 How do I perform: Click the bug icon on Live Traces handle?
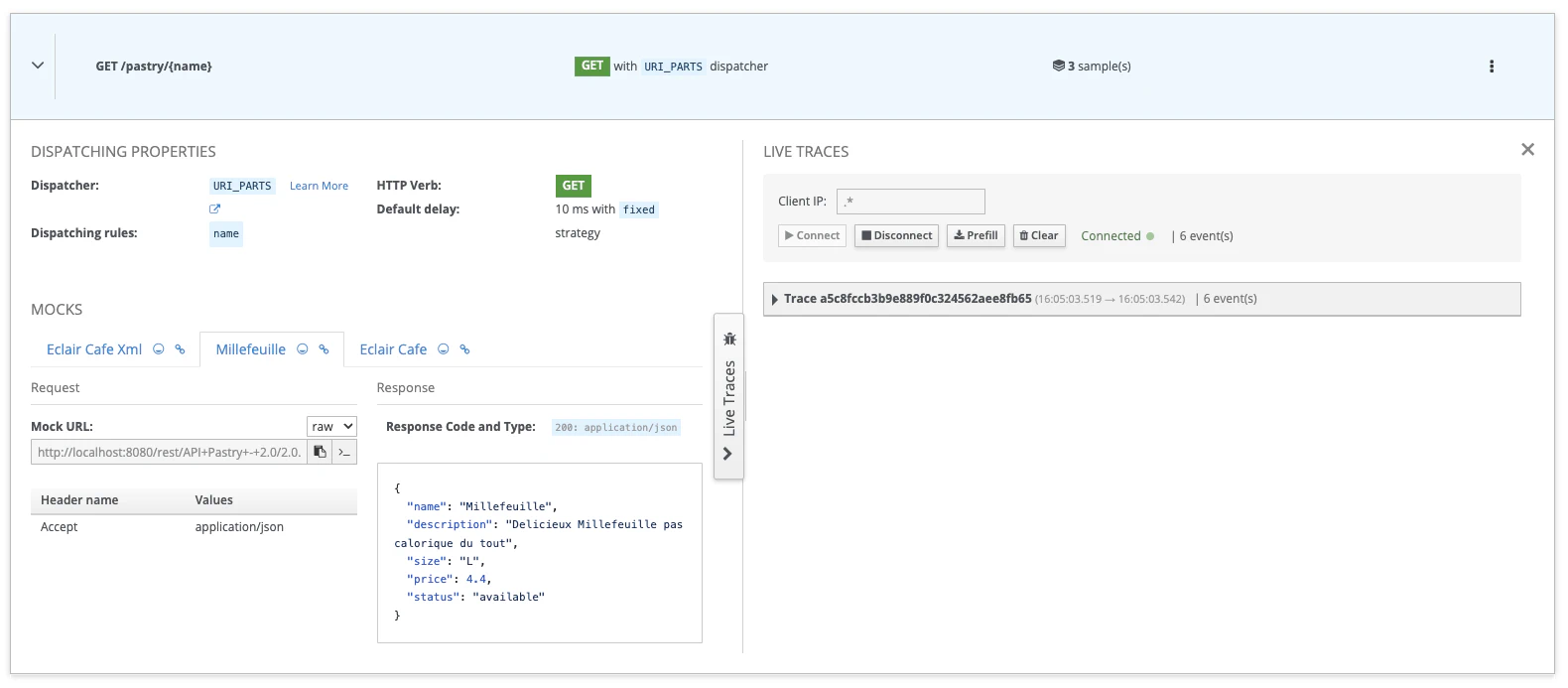[x=729, y=339]
